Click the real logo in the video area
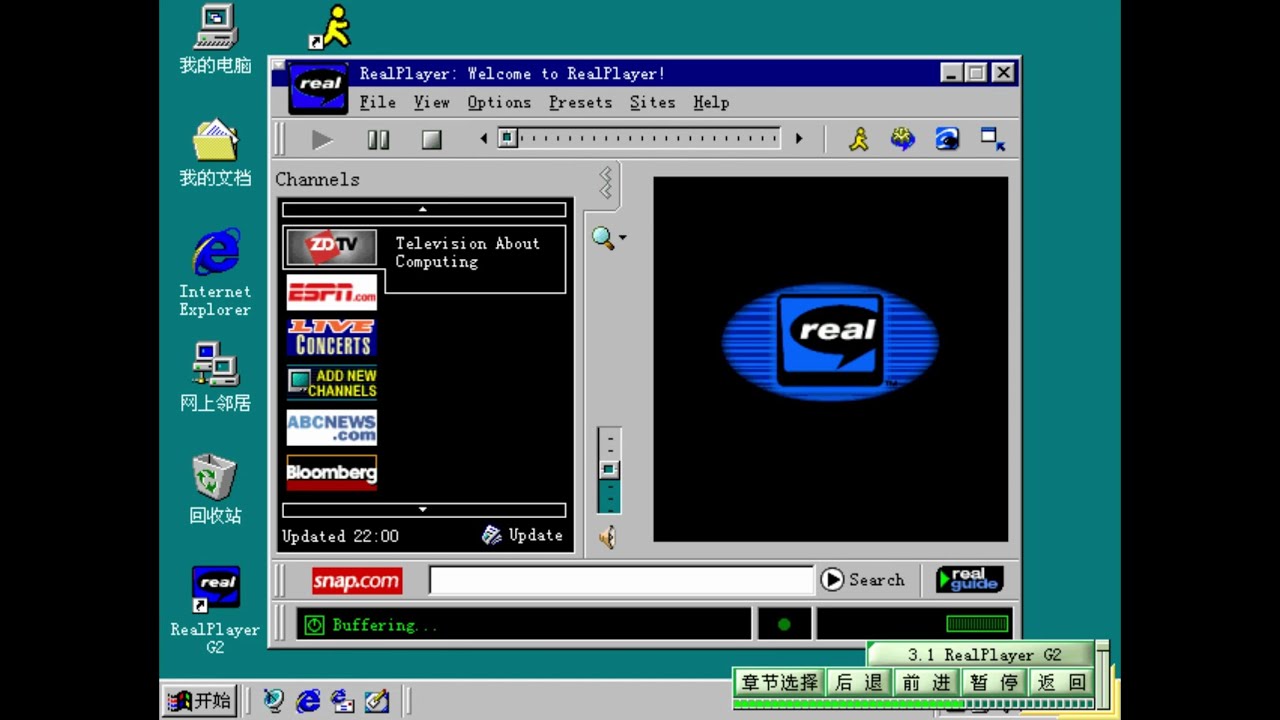 (x=830, y=341)
